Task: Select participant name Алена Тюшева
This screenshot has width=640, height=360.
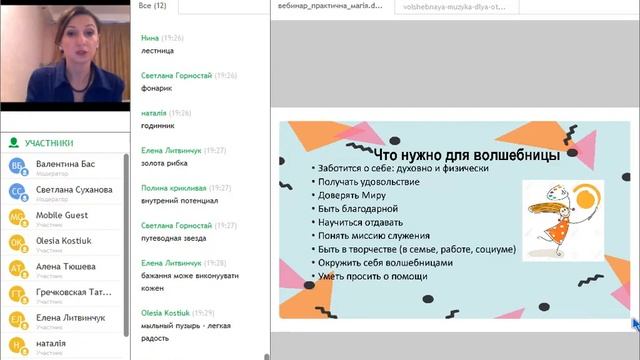Action: 66,267
